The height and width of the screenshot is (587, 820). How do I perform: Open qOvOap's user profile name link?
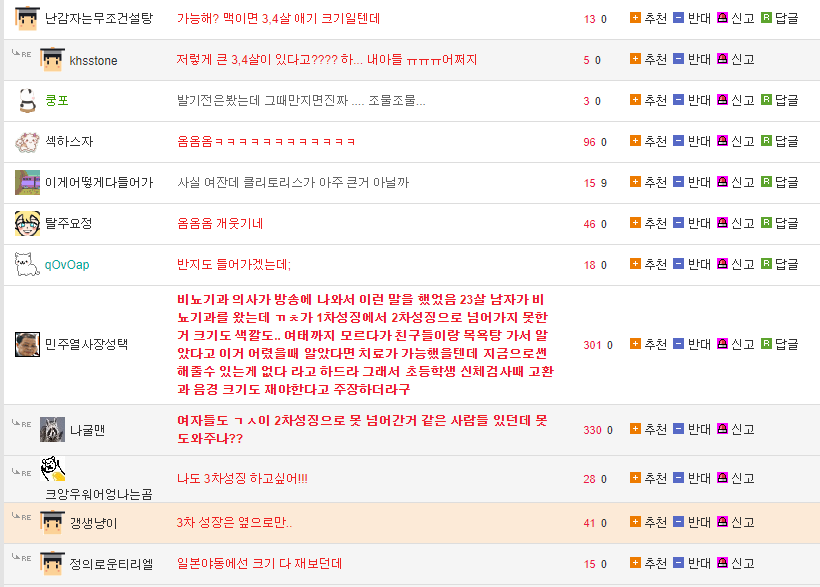pyautogui.click(x=67, y=265)
